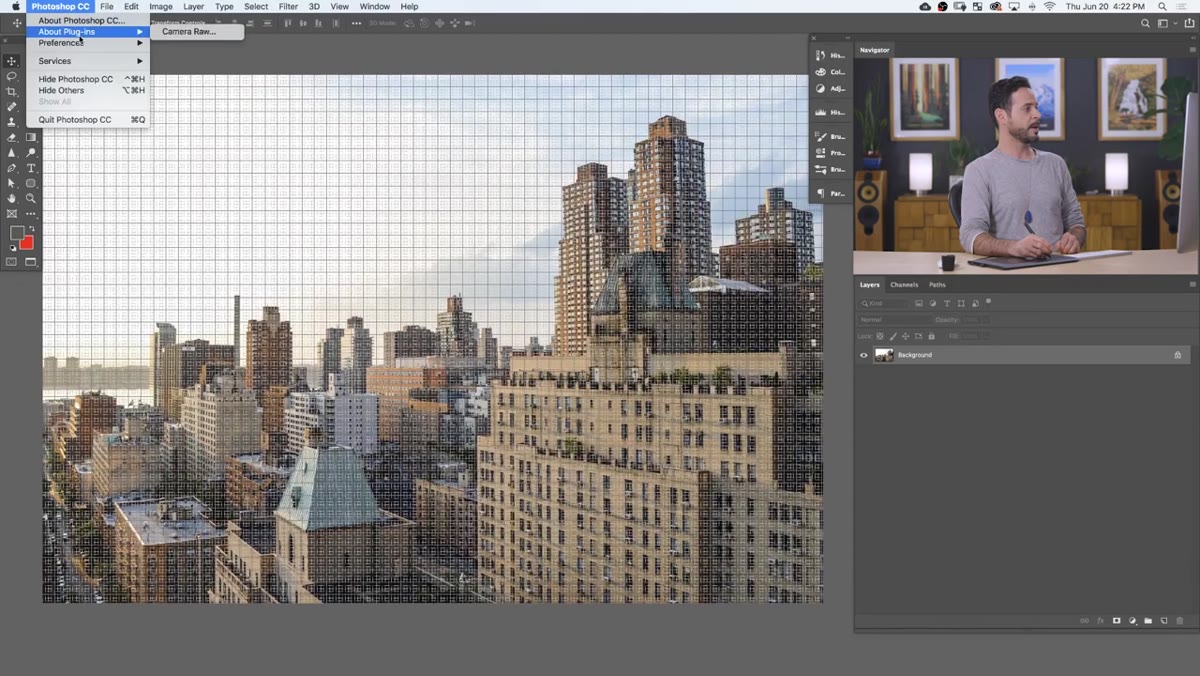The image size is (1200, 676).
Task: Select the Sharpen tool
Action: (12, 152)
